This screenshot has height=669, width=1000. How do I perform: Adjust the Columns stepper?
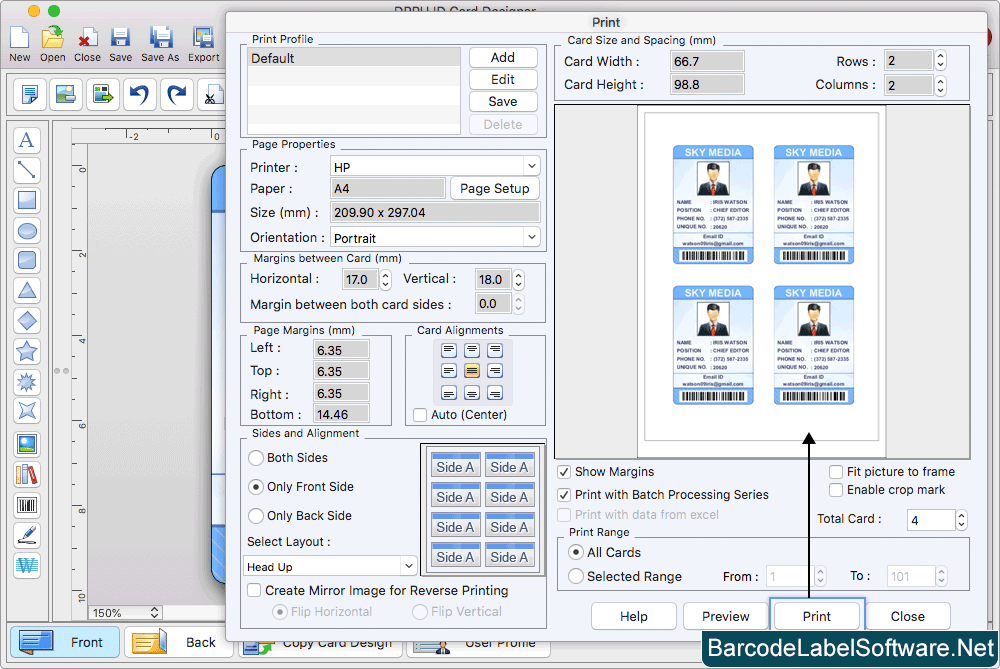pos(940,85)
